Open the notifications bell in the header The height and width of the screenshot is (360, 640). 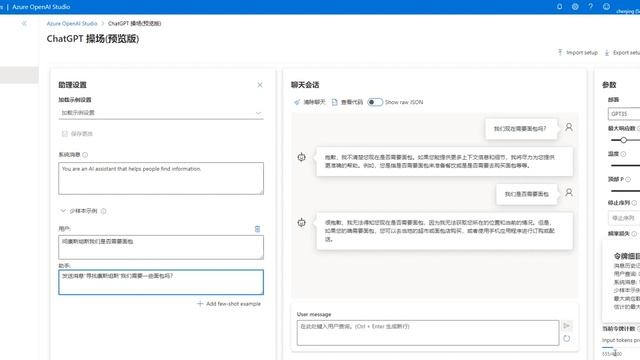point(560,7)
